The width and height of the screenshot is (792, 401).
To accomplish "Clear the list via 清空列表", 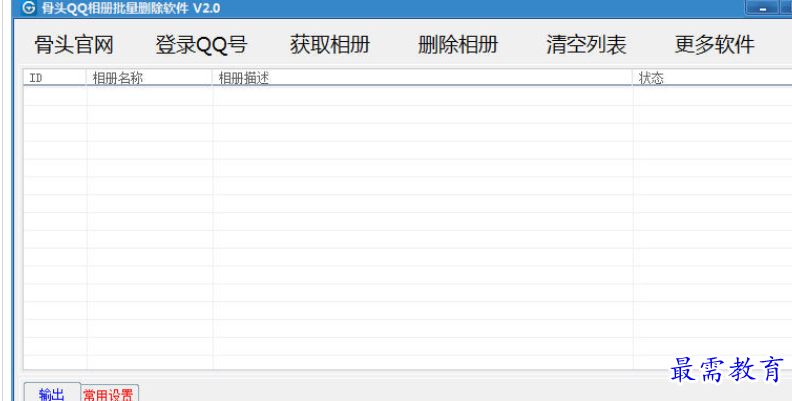I will pyautogui.click(x=586, y=45).
